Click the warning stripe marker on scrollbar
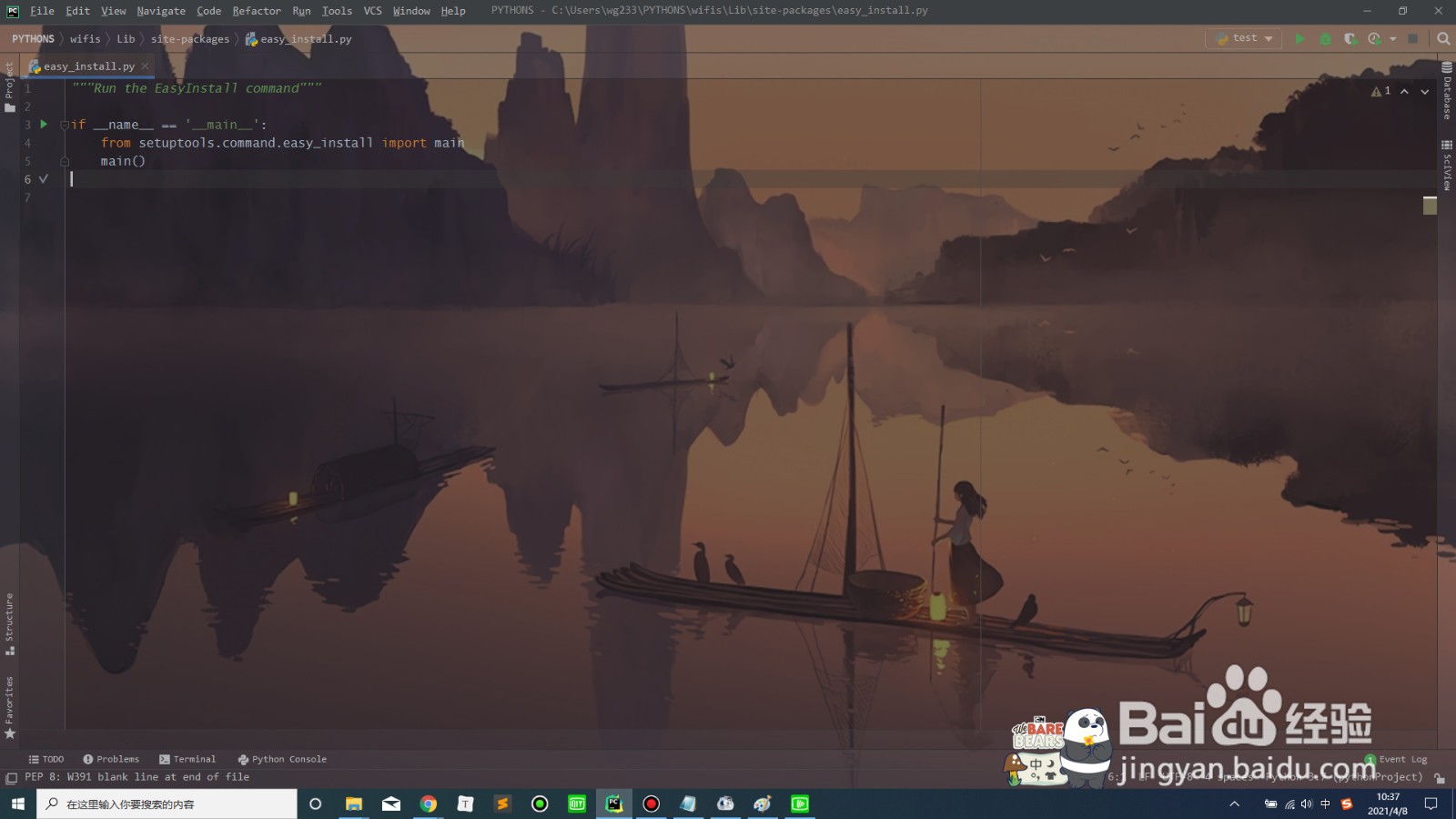 click(x=1430, y=206)
